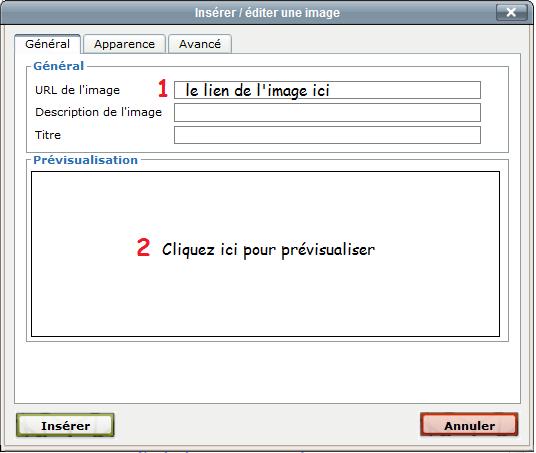Click the Titre text field
This screenshot has height=453, width=536.
click(327, 135)
